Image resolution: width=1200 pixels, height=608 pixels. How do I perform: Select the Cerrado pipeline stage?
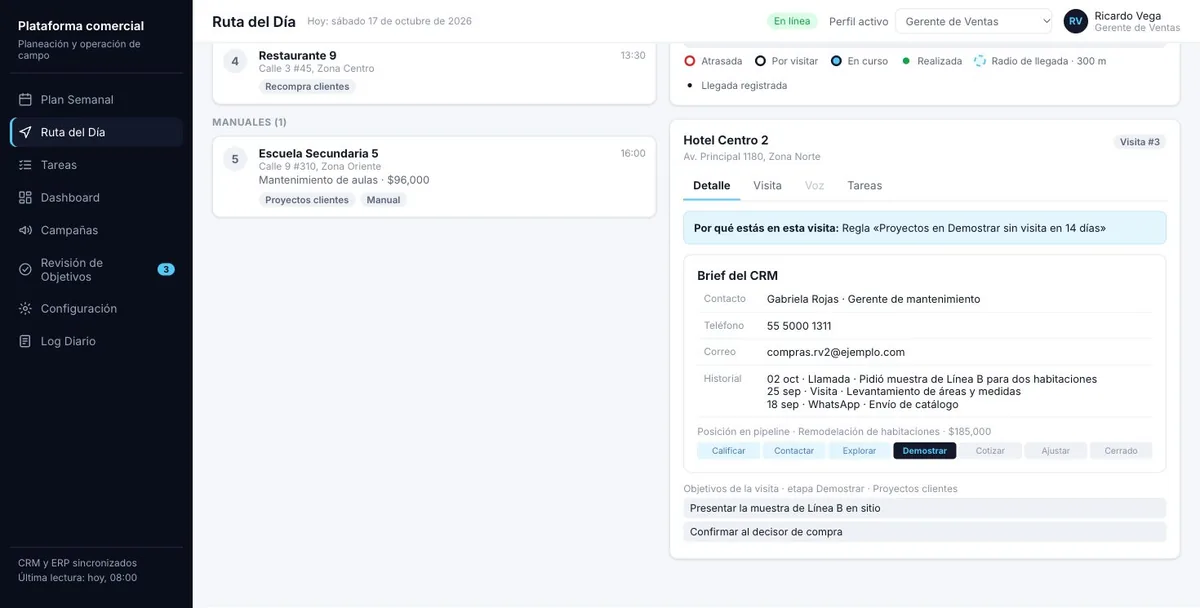pyautogui.click(x=1121, y=451)
